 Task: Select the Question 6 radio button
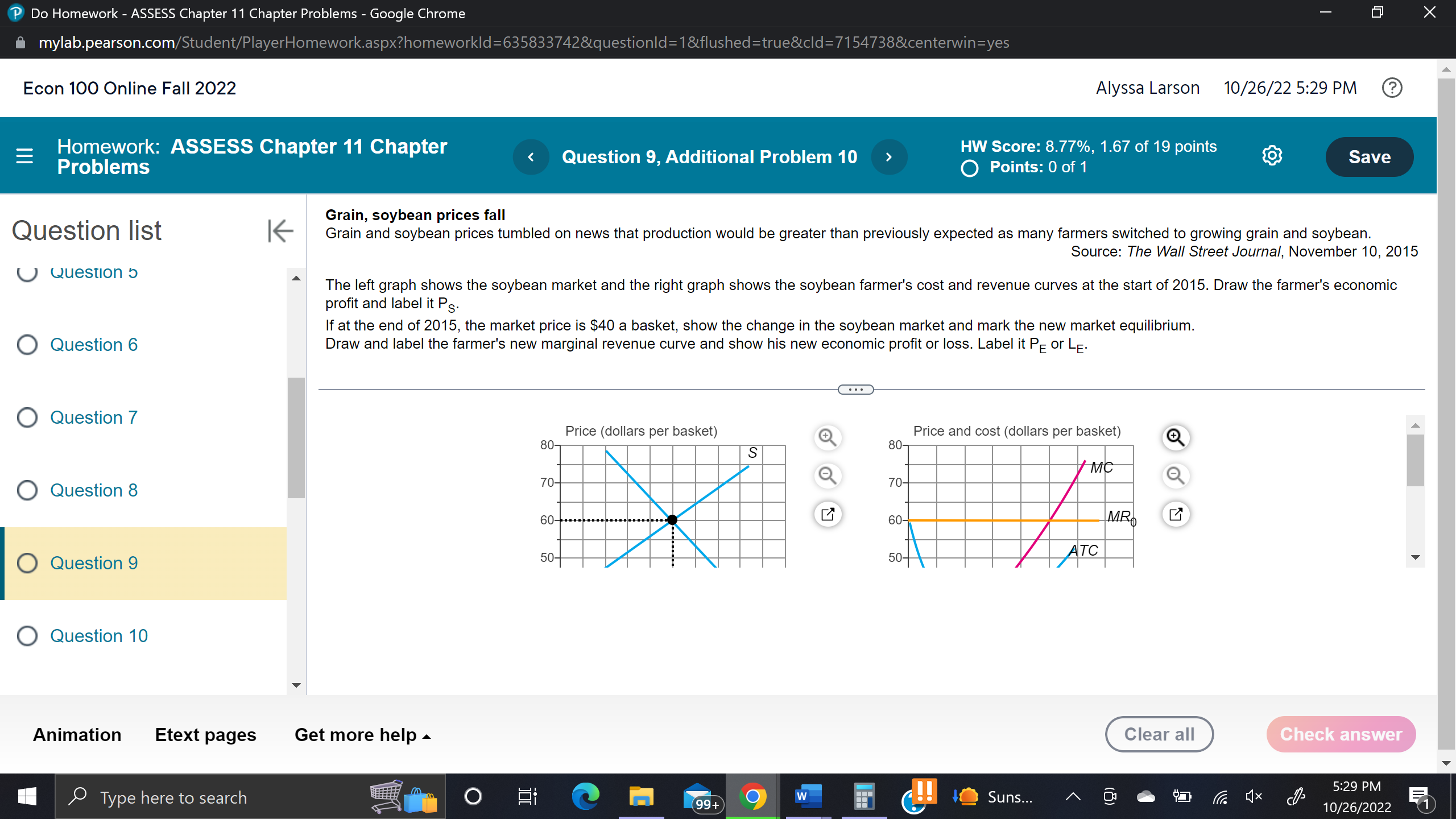tap(26, 345)
